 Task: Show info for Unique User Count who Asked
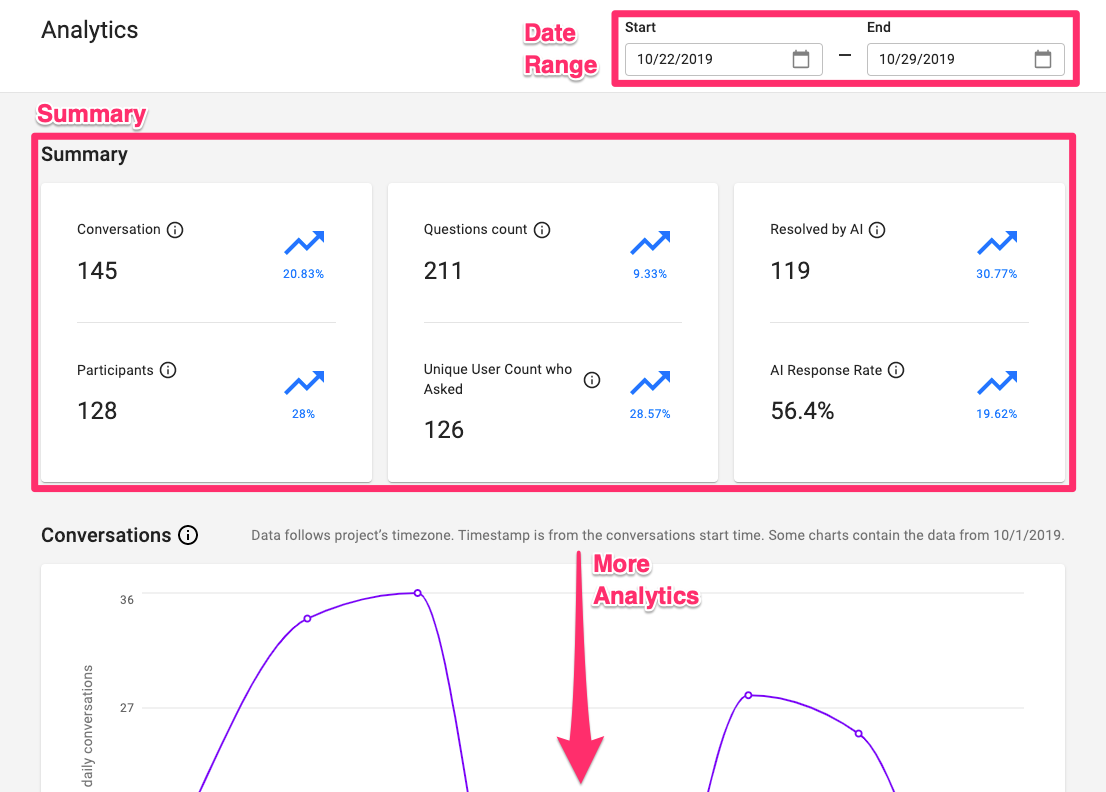tap(592, 380)
